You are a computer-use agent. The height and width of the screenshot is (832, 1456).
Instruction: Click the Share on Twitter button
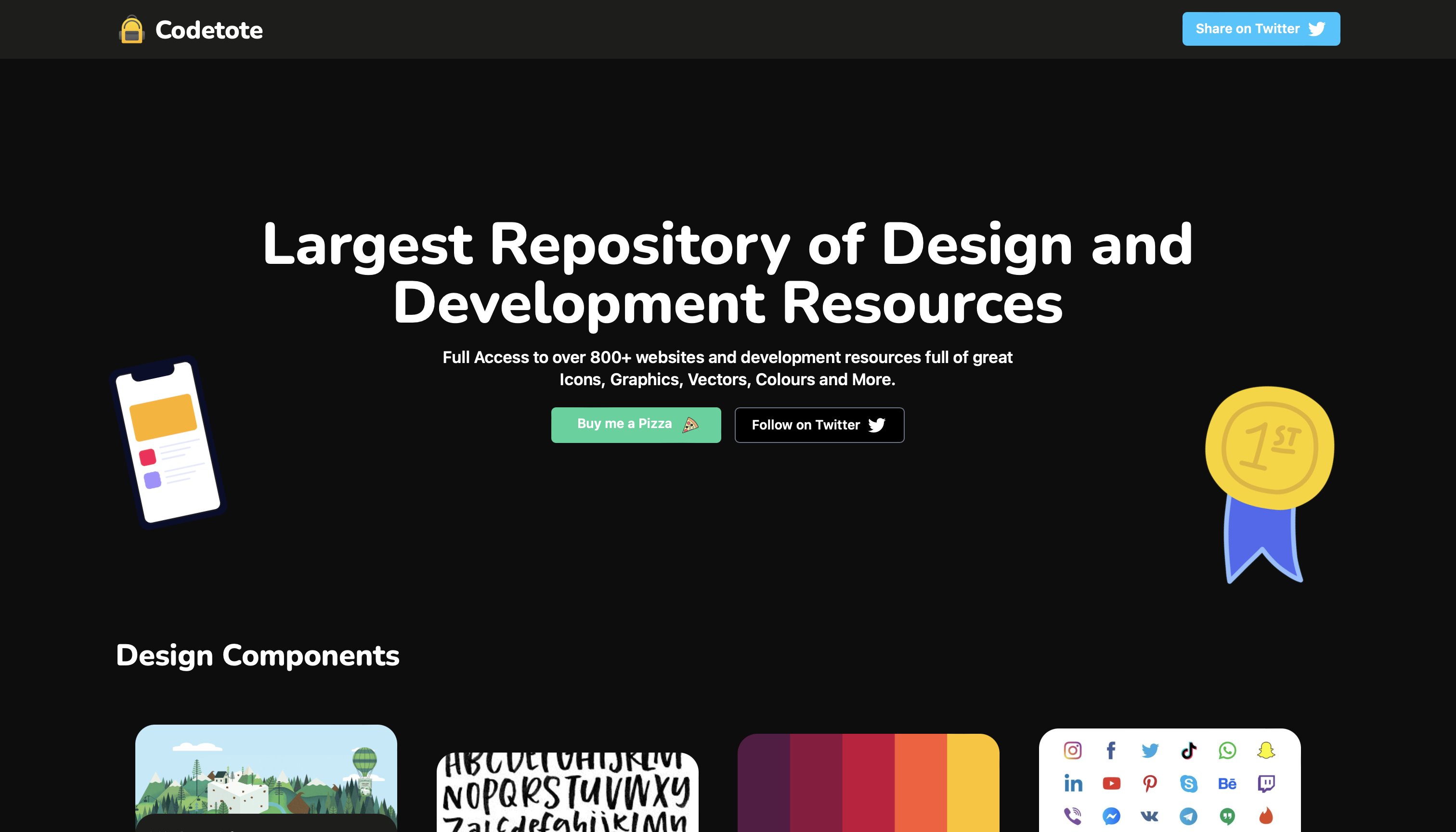[1261, 28]
